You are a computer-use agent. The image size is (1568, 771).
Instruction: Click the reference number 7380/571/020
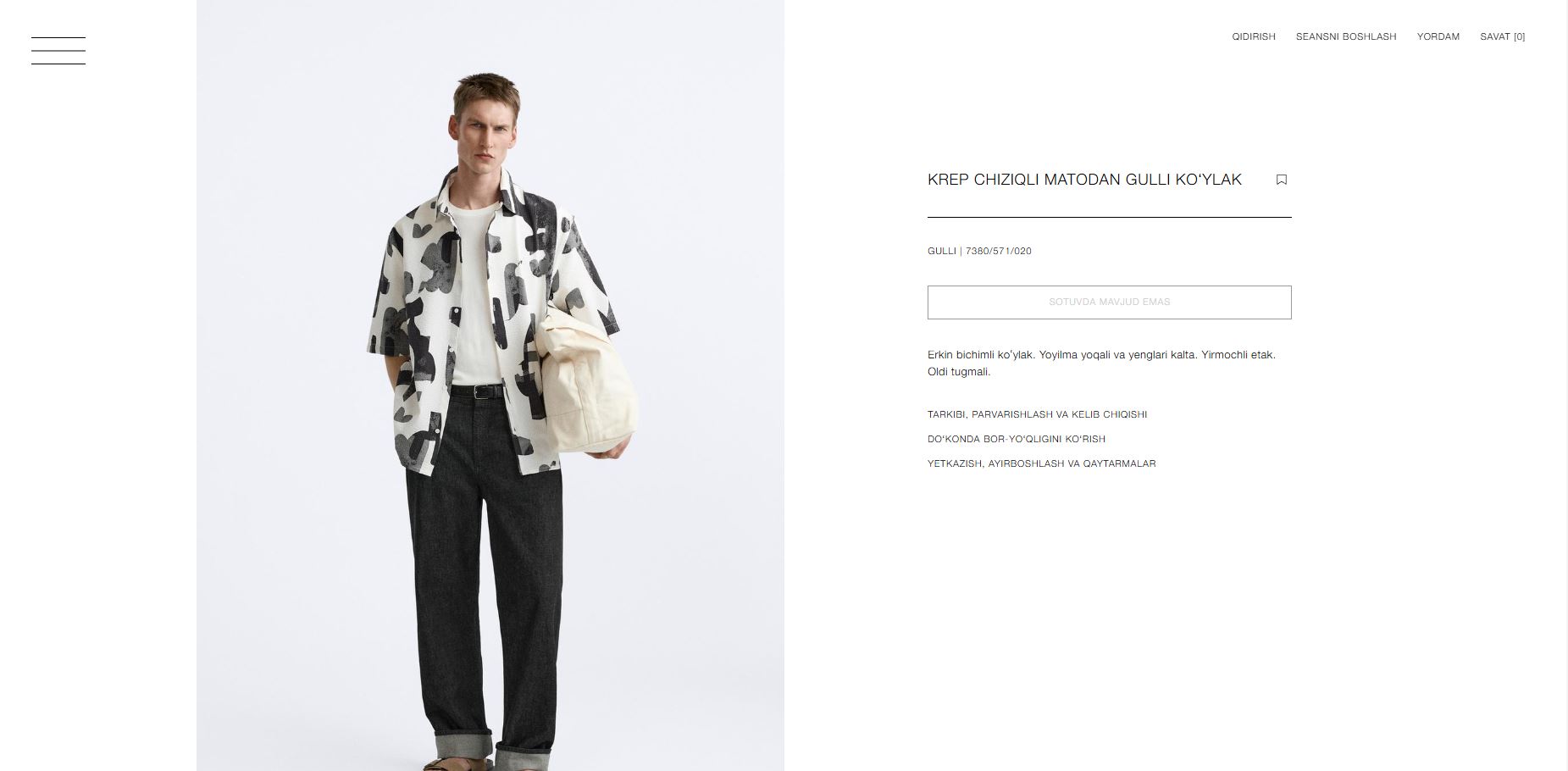[999, 251]
